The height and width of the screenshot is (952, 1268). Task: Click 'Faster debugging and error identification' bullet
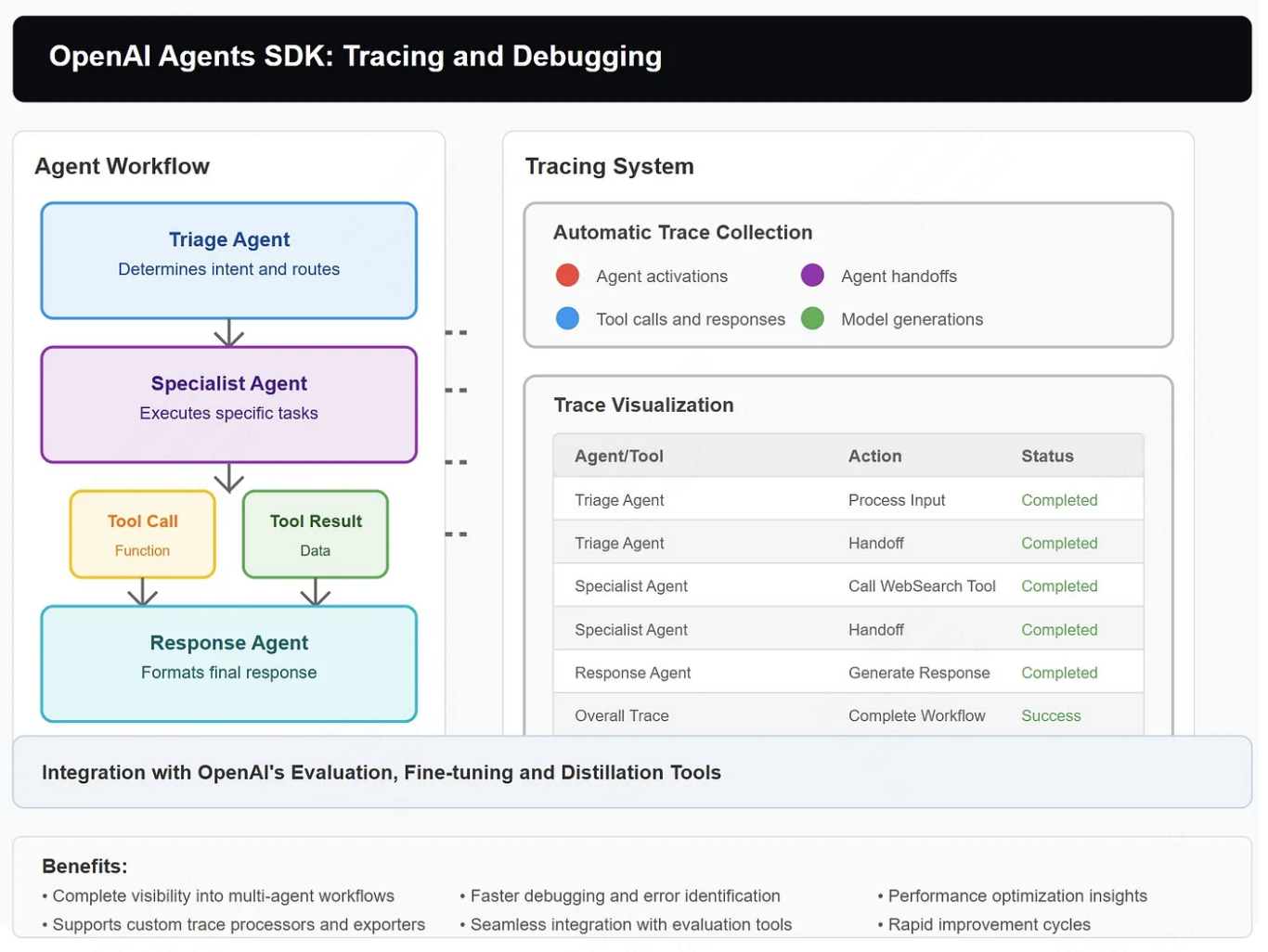pos(619,895)
